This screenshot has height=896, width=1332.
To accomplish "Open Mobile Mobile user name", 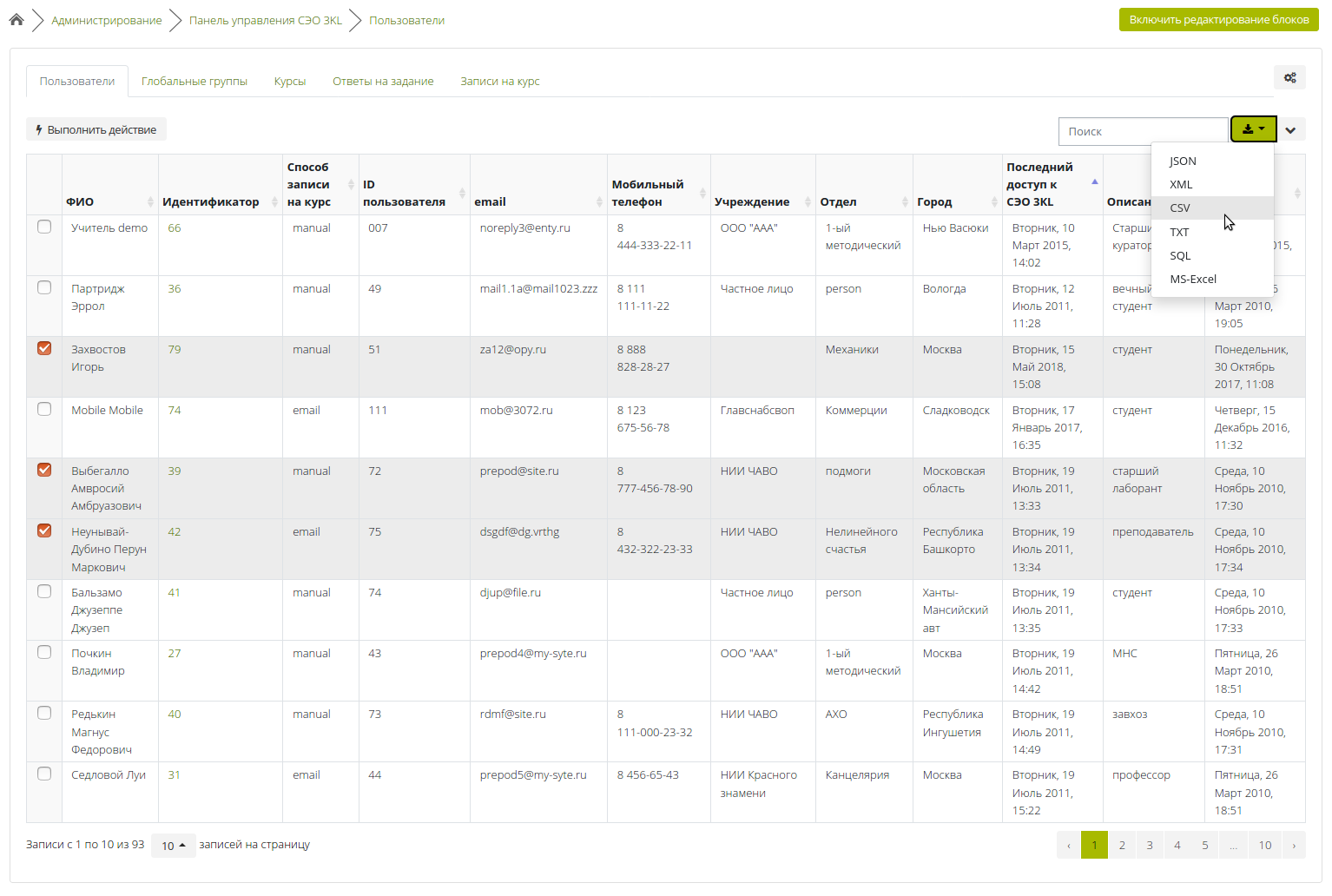I will pyautogui.click(x=107, y=410).
